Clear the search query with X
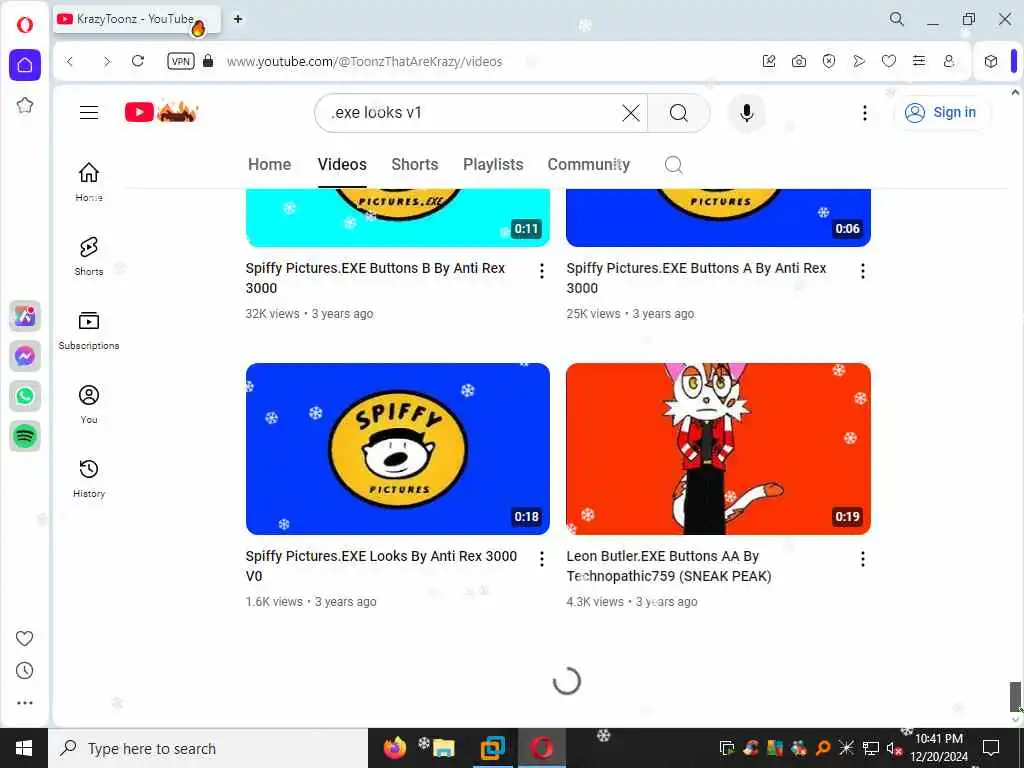1024x768 pixels. click(631, 112)
